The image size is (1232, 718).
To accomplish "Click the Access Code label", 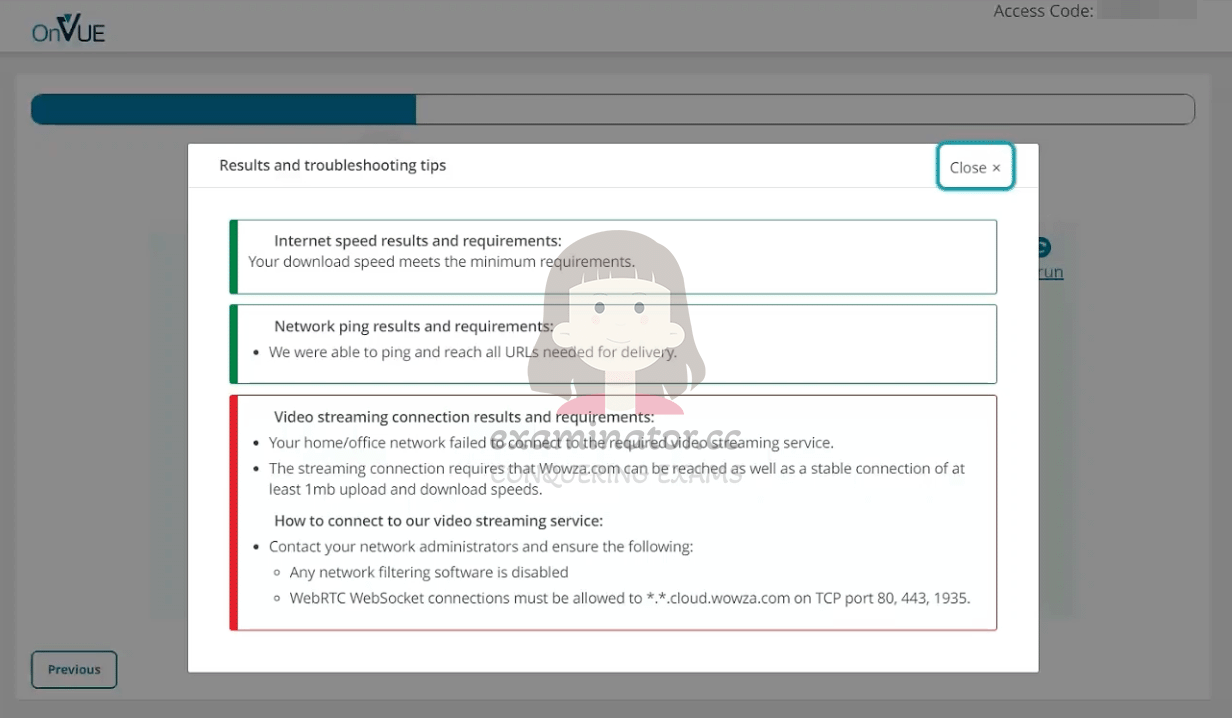I will click(1043, 11).
